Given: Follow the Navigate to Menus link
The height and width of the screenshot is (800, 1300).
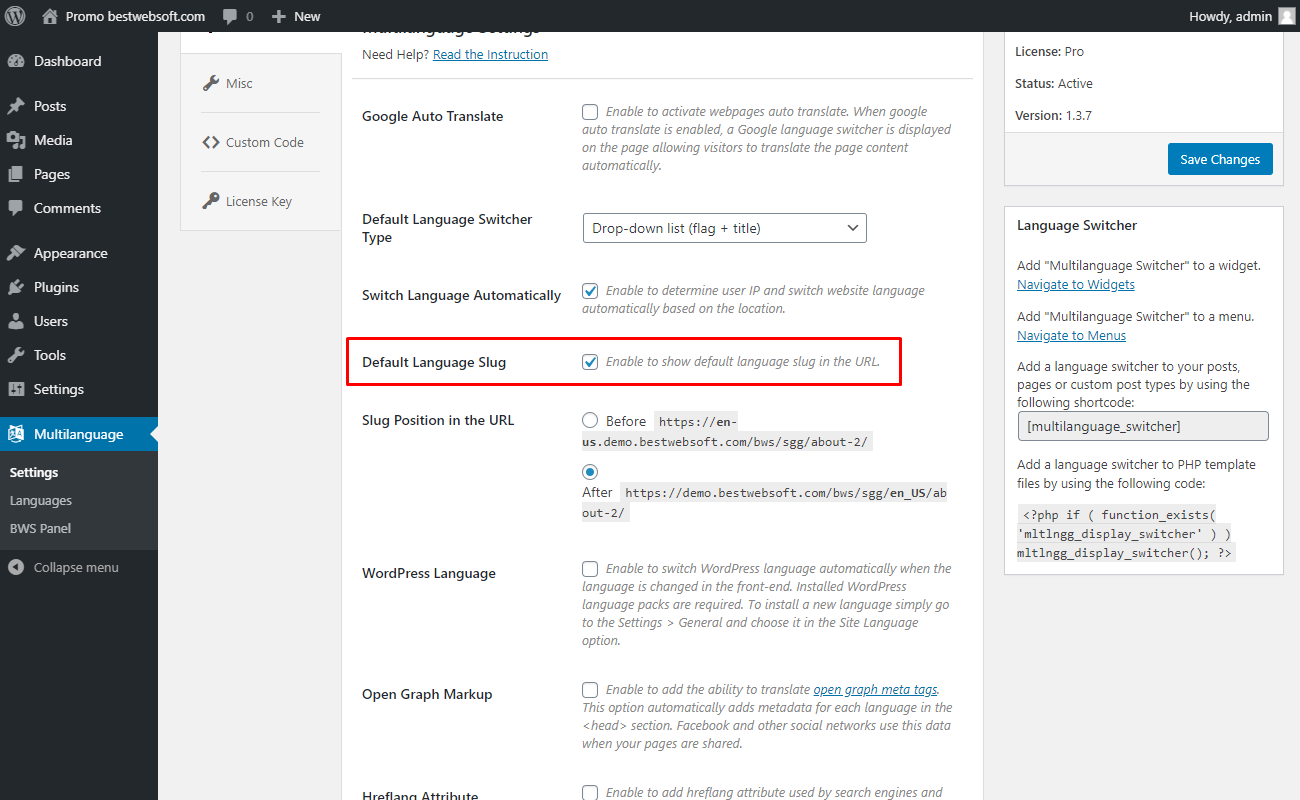Looking at the screenshot, I should tap(1071, 336).
